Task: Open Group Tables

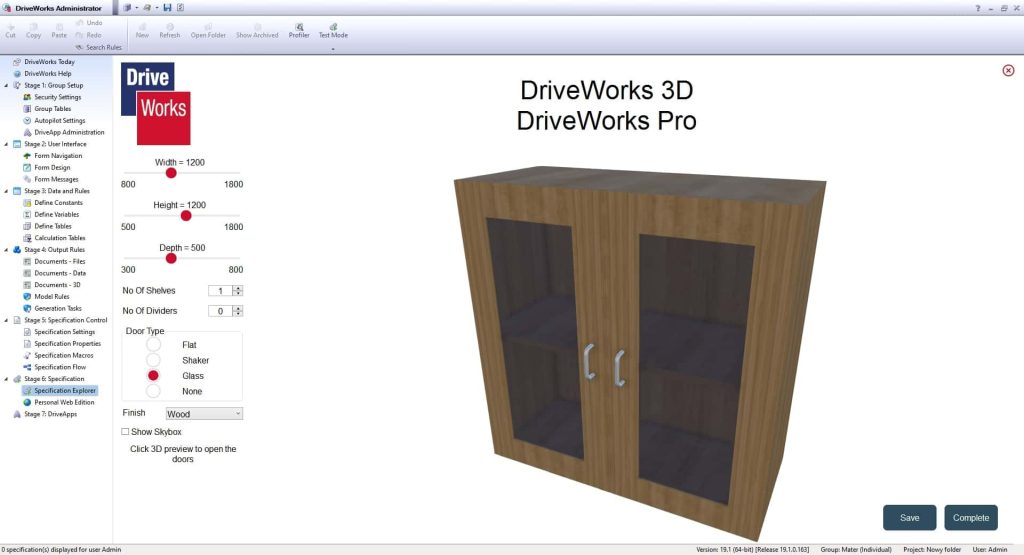Action: 47,108
